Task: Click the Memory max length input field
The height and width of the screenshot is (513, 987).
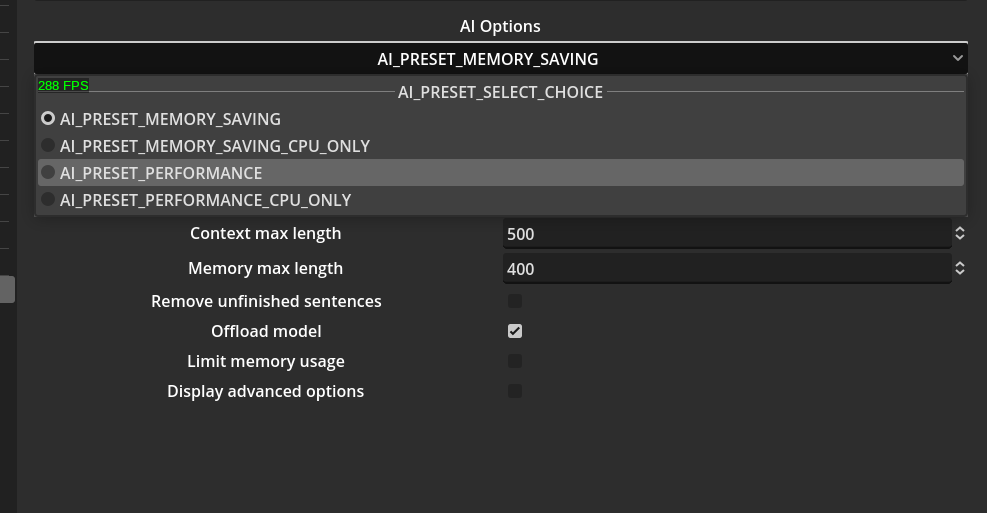Action: pos(720,269)
